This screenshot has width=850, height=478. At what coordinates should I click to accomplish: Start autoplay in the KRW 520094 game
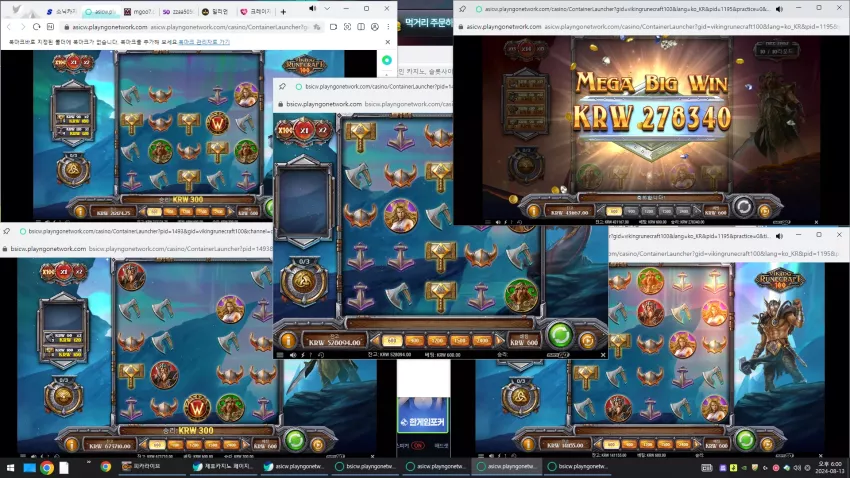[x=588, y=340]
